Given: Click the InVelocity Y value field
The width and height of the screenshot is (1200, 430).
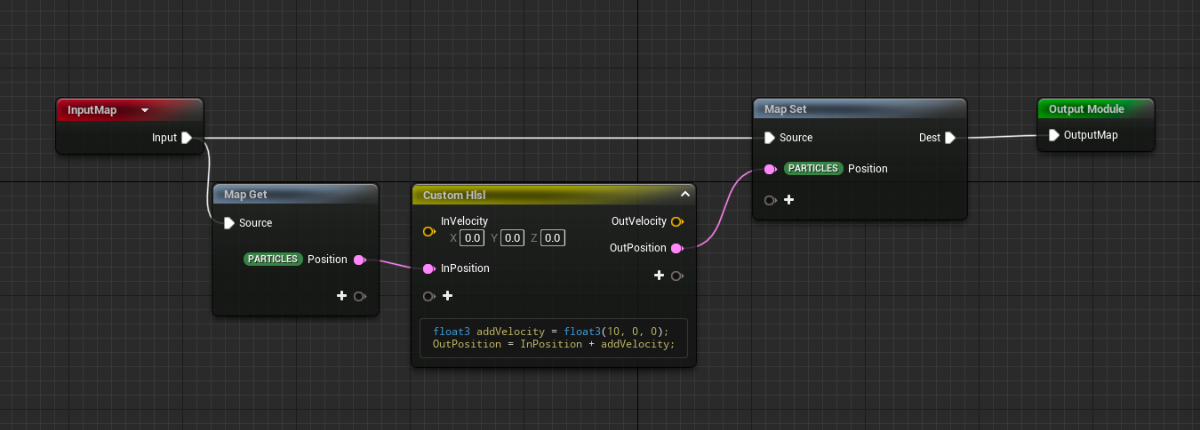Looking at the screenshot, I should [512, 238].
